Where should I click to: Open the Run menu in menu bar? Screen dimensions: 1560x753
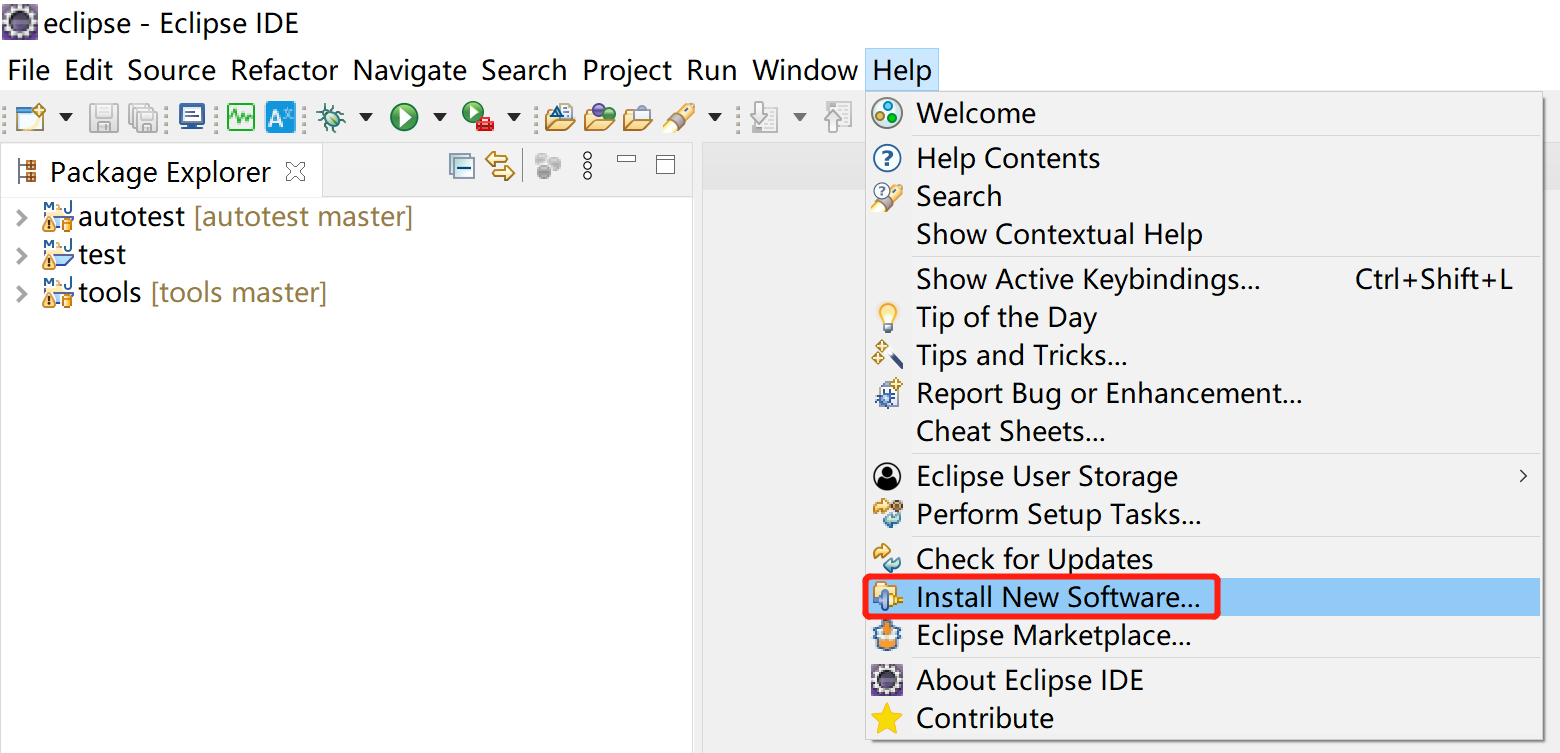point(712,70)
